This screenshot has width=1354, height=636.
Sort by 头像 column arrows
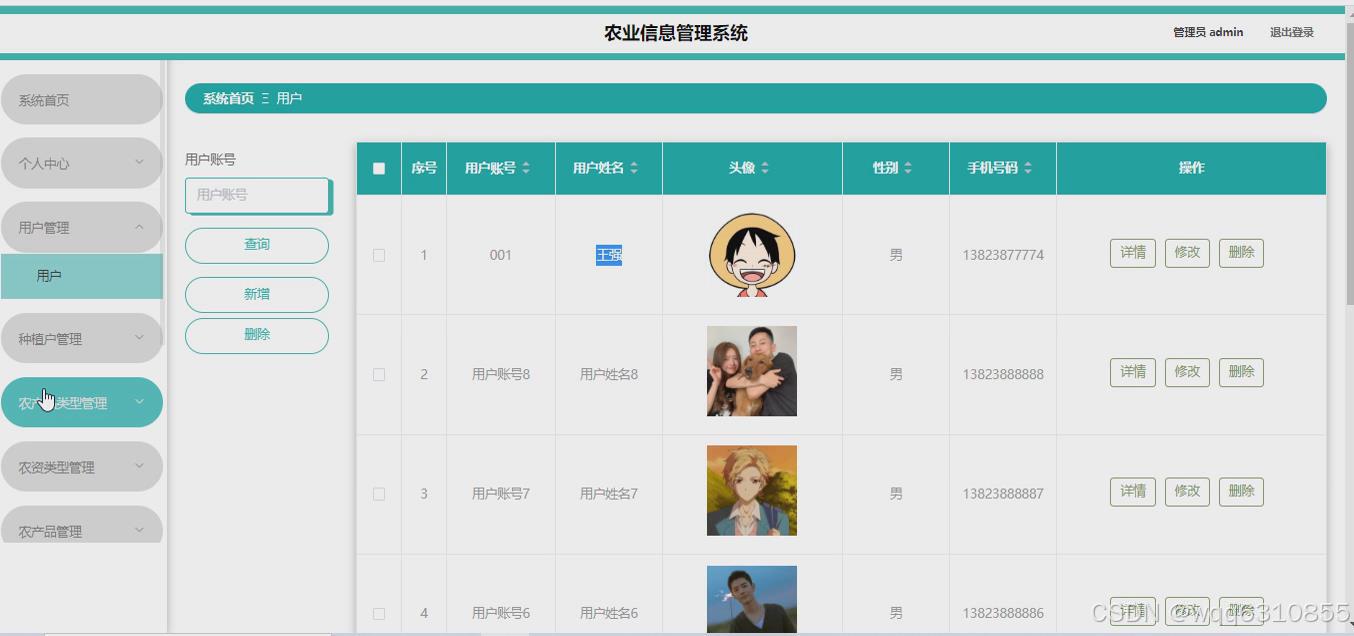pos(765,168)
